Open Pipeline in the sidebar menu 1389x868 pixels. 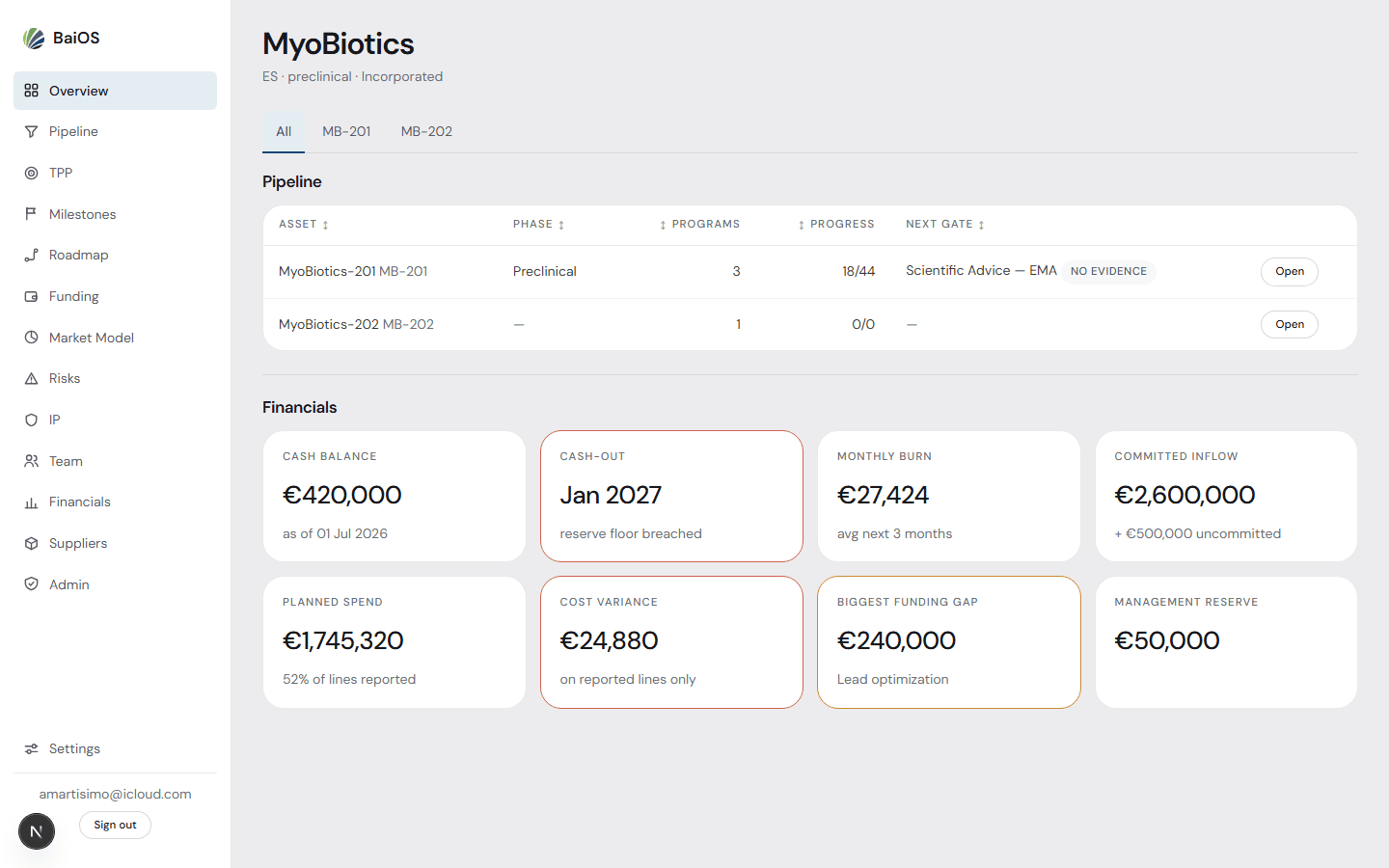(115, 131)
